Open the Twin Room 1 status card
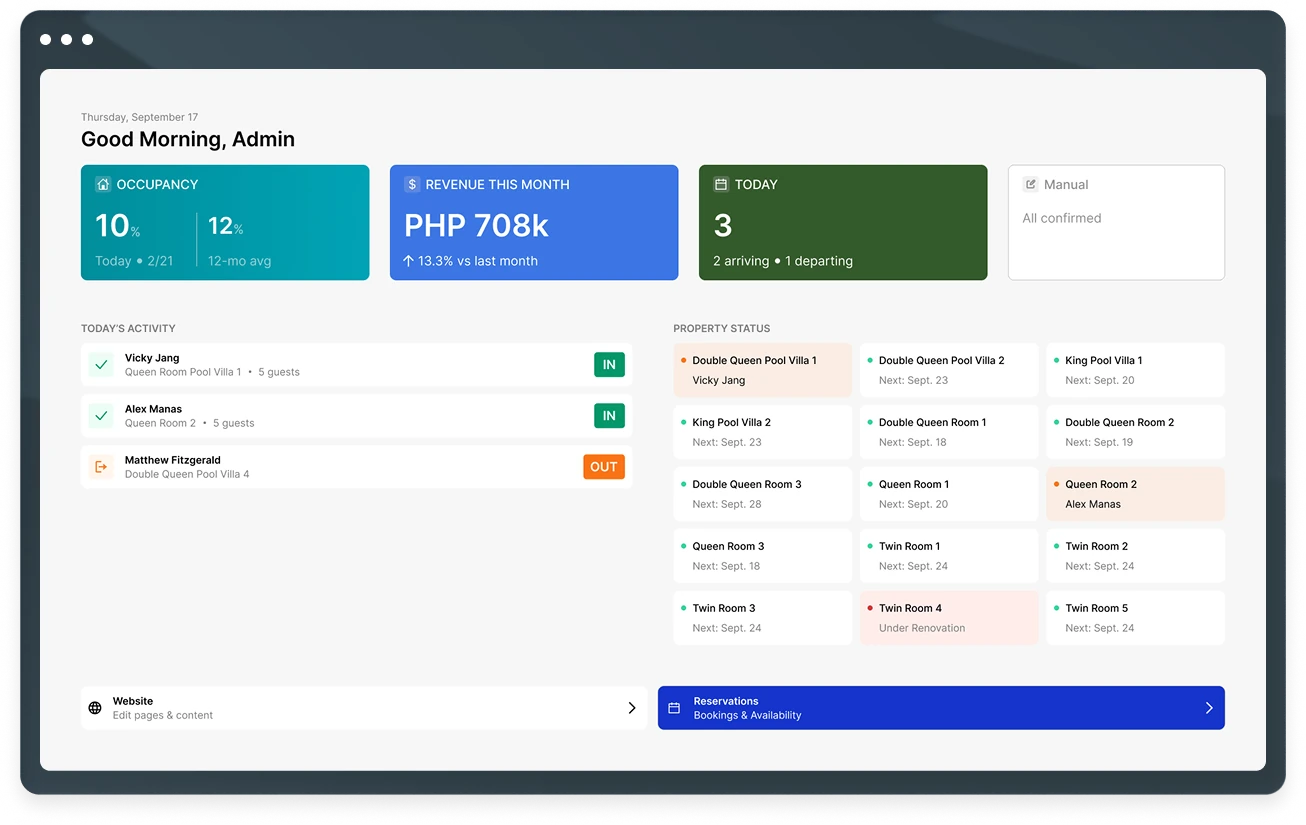Image resolution: width=1306 pixels, height=825 pixels. 949,556
